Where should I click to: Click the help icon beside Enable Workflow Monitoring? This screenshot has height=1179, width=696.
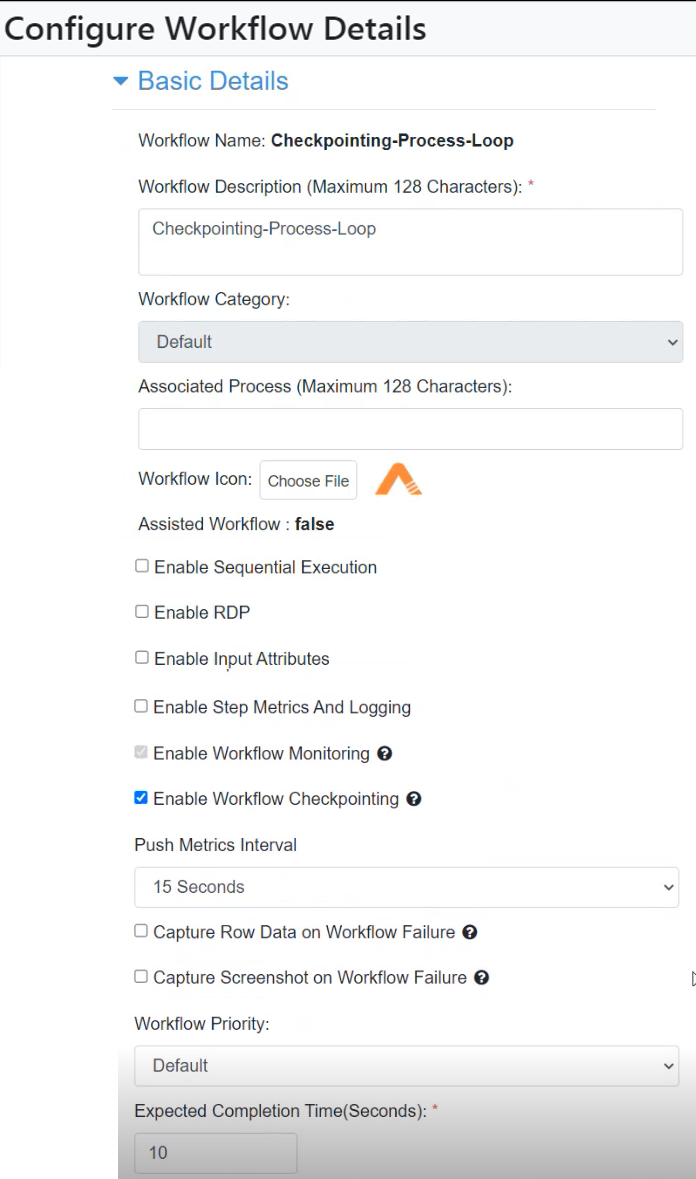[x=384, y=753]
